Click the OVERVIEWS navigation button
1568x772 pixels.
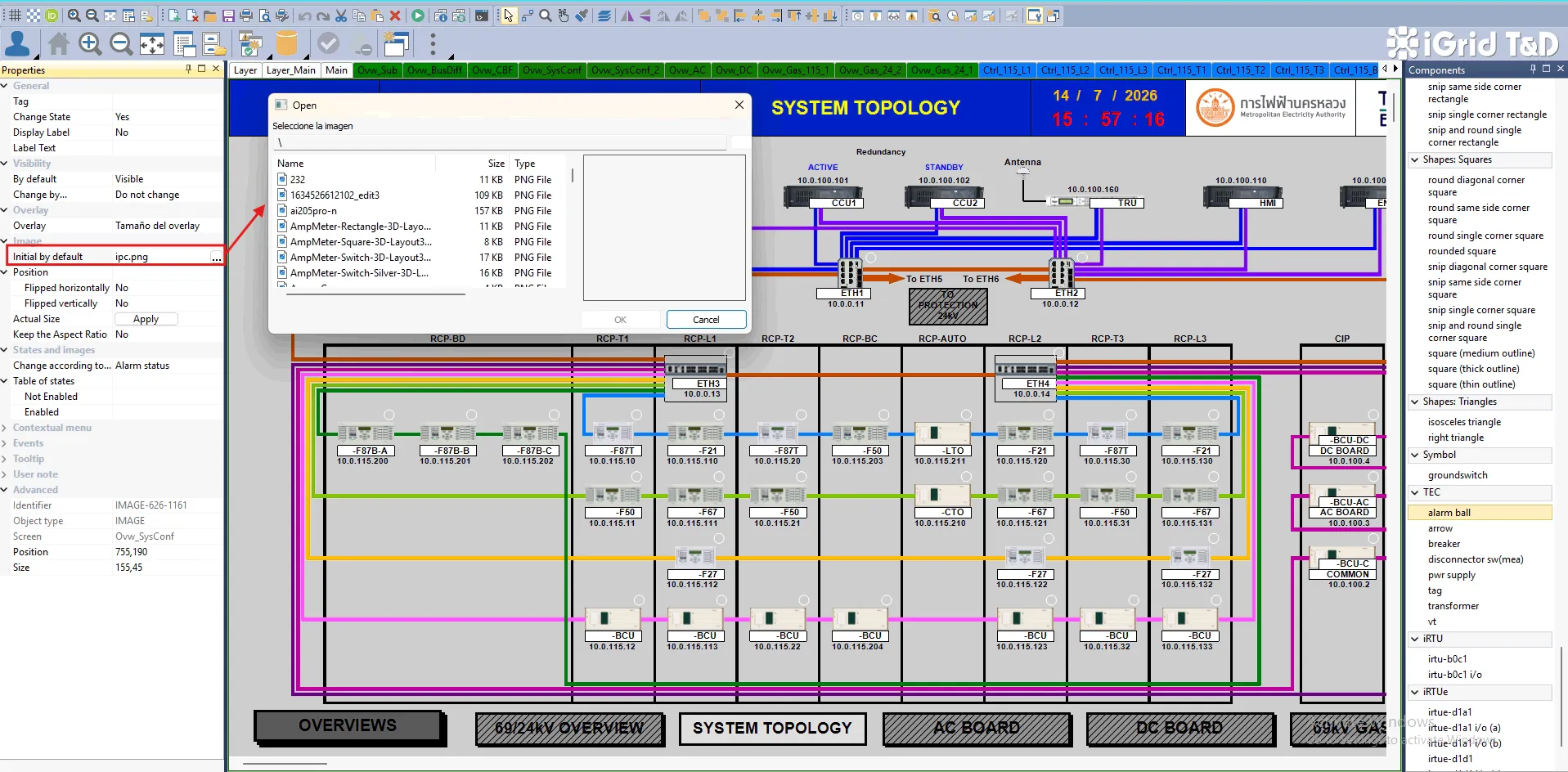348,726
